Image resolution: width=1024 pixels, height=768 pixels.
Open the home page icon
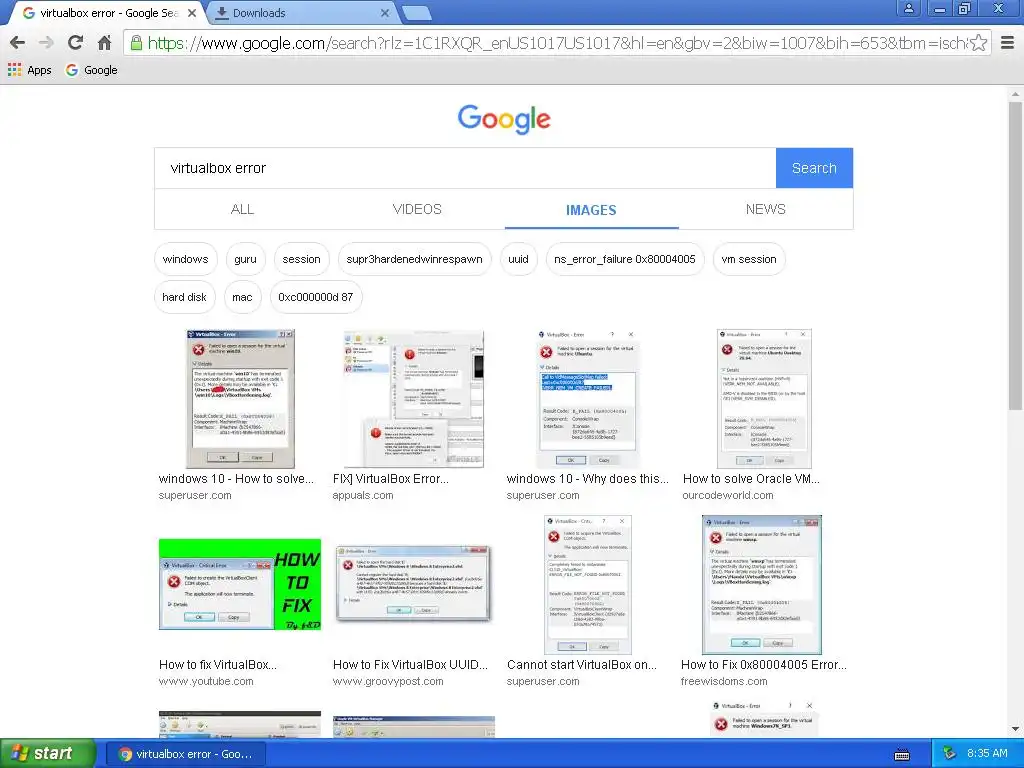tap(104, 43)
